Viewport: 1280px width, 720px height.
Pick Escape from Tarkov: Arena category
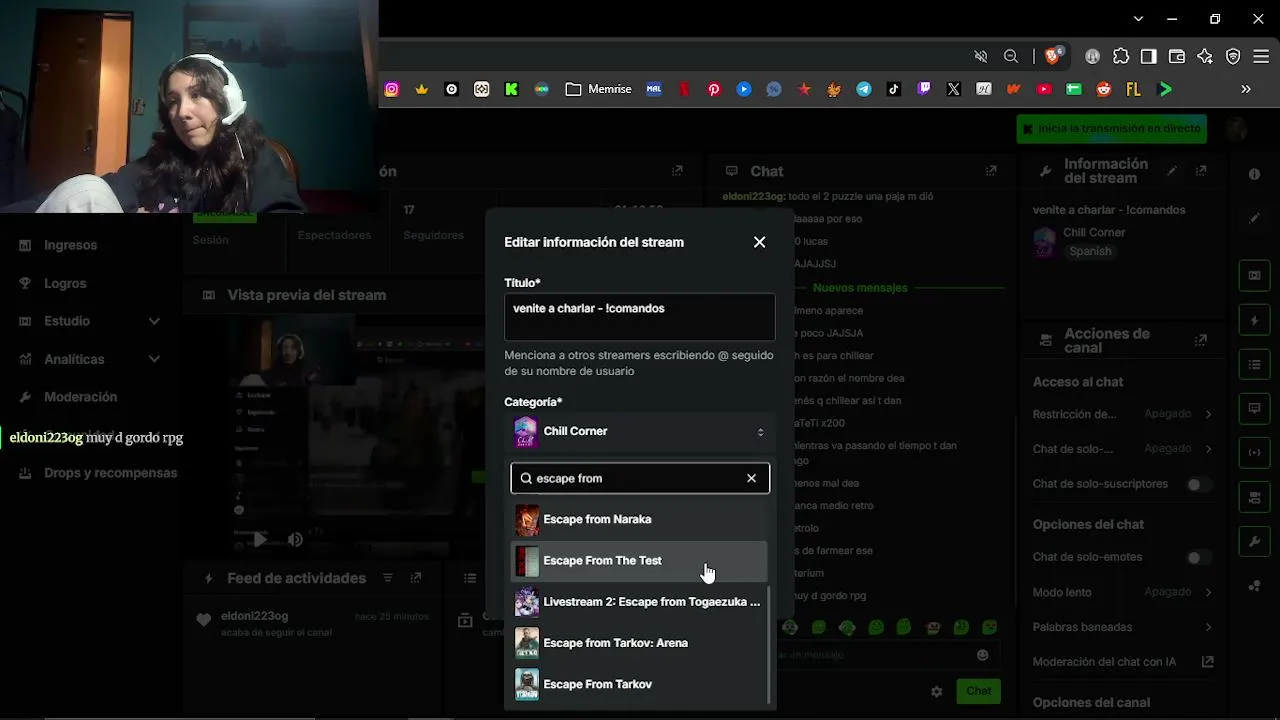(x=639, y=643)
